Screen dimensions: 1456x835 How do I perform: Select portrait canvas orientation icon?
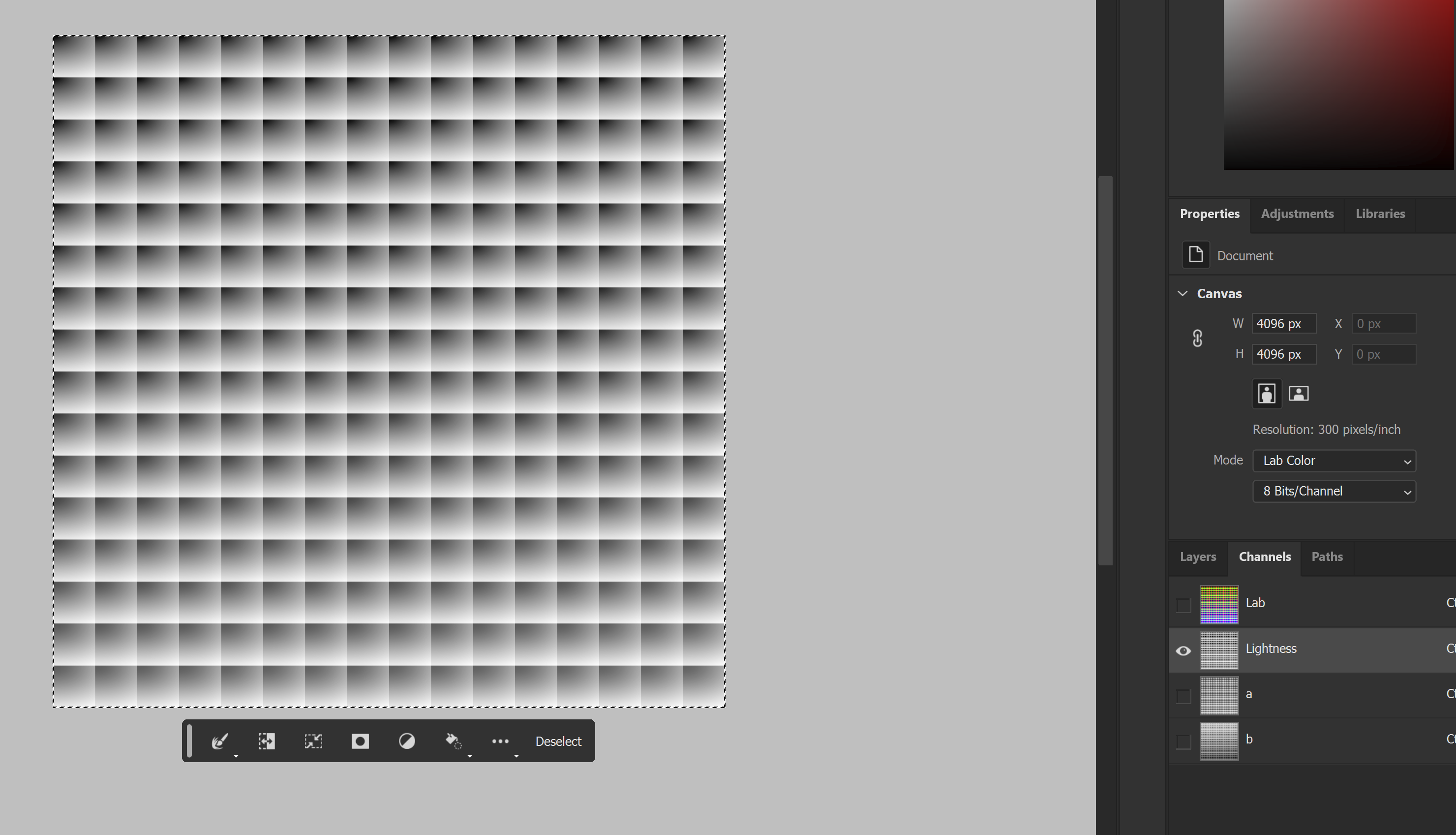(x=1266, y=394)
